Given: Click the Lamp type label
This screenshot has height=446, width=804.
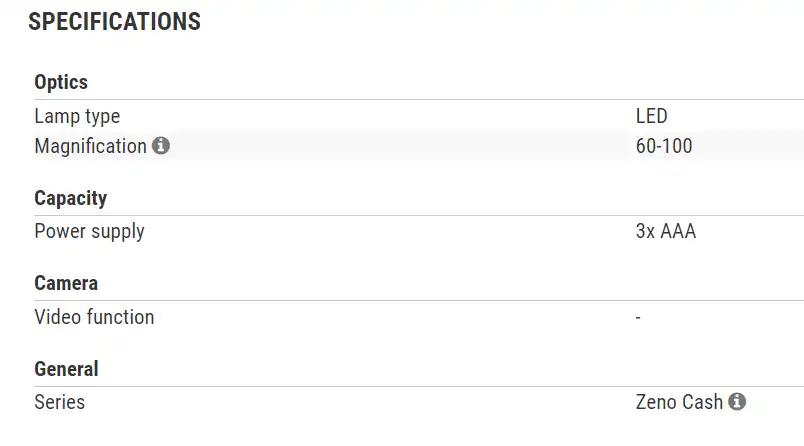Looking at the screenshot, I should pyautogui.click(x=77, y=116).
